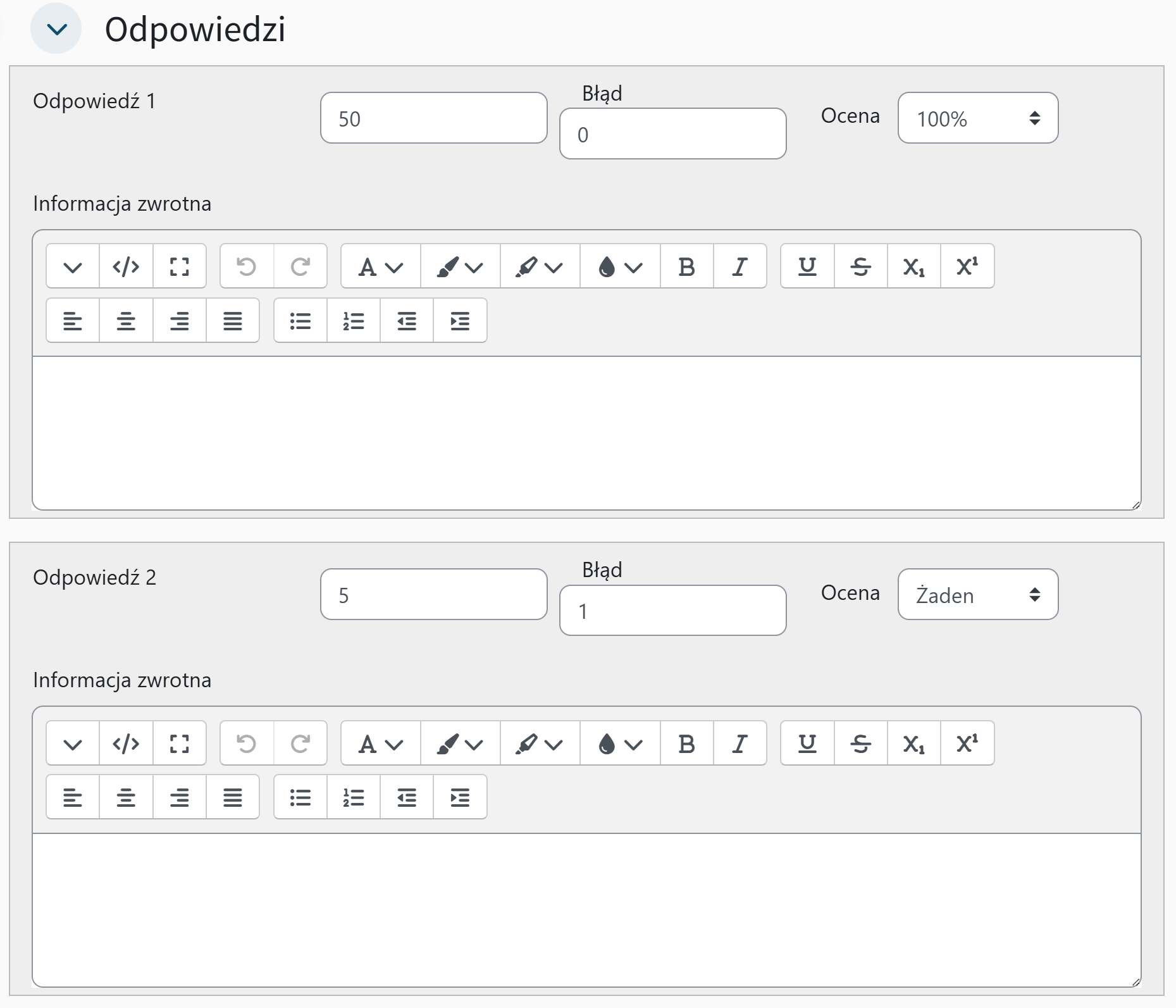Open the Ocena dropdown for Odpowiedź 1
The width and height of the screenshot is (1176, 1008).
click(977, 118)
